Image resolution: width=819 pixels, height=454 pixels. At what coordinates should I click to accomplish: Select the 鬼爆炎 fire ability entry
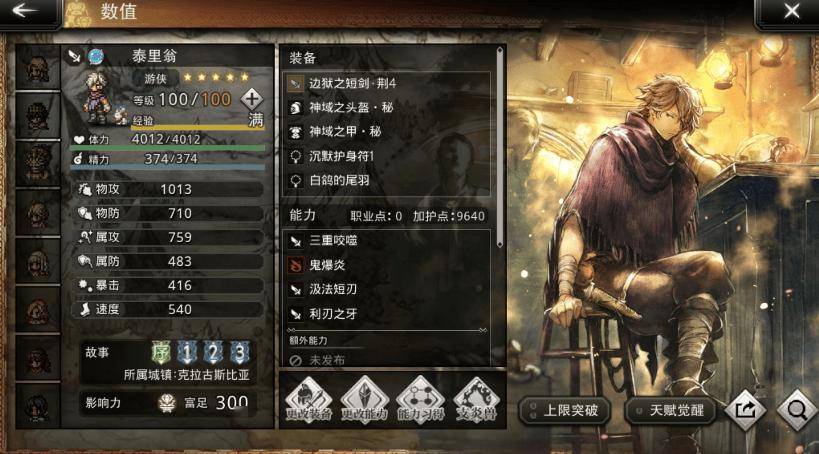coord(387,265)
